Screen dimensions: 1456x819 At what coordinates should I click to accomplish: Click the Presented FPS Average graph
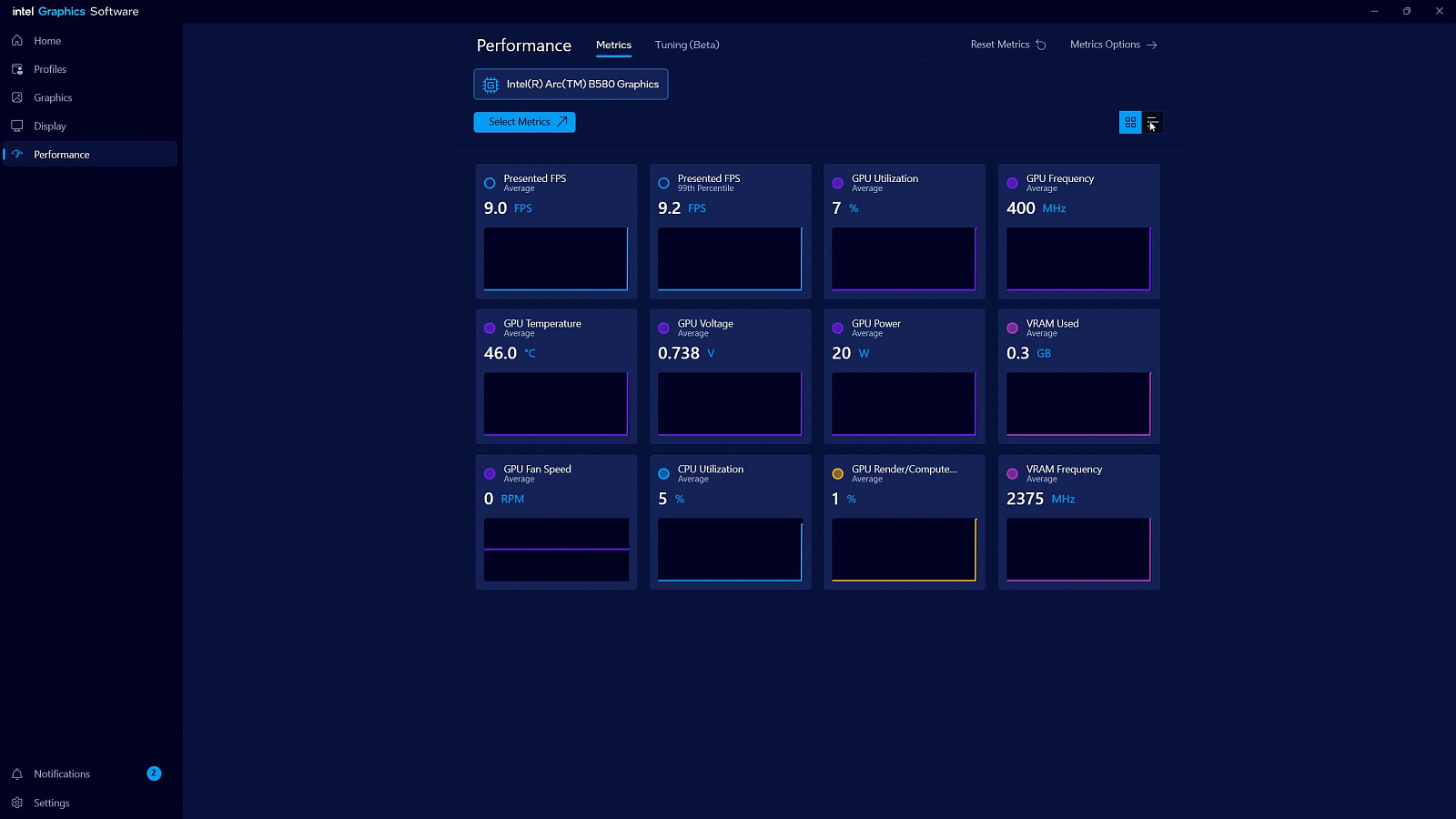(x=556, y=258)
